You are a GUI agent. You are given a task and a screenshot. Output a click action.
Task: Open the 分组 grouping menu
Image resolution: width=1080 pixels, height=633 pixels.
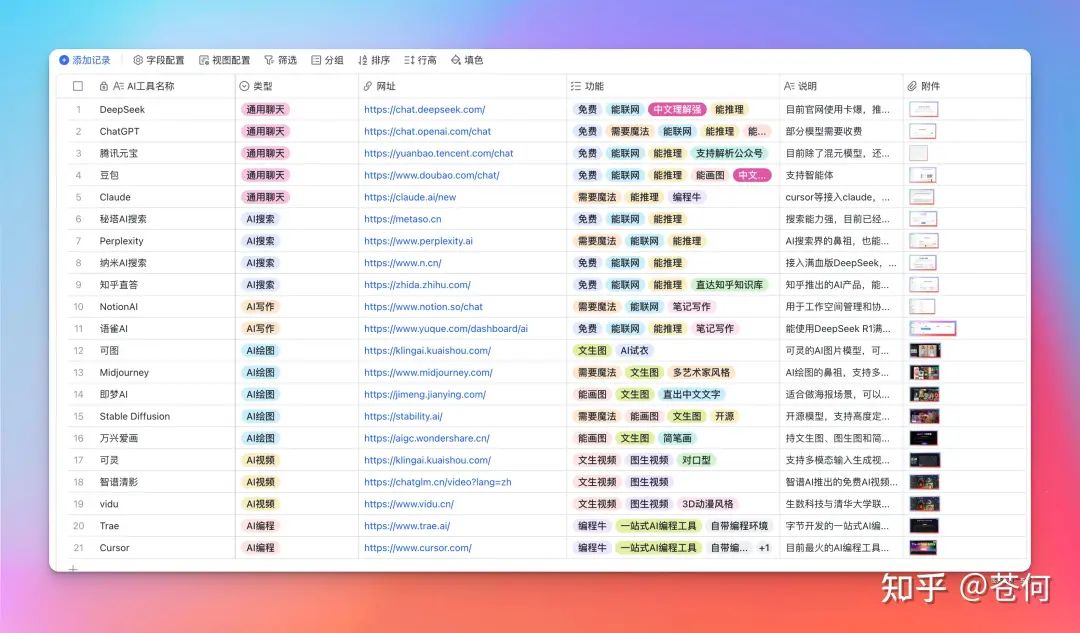click(x=327, y=60)
